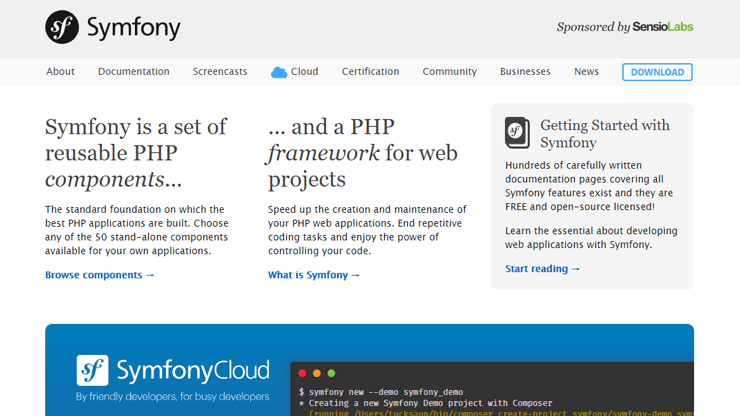
Task: Go to Screencasts in navigation
Action: pos(220,71)
